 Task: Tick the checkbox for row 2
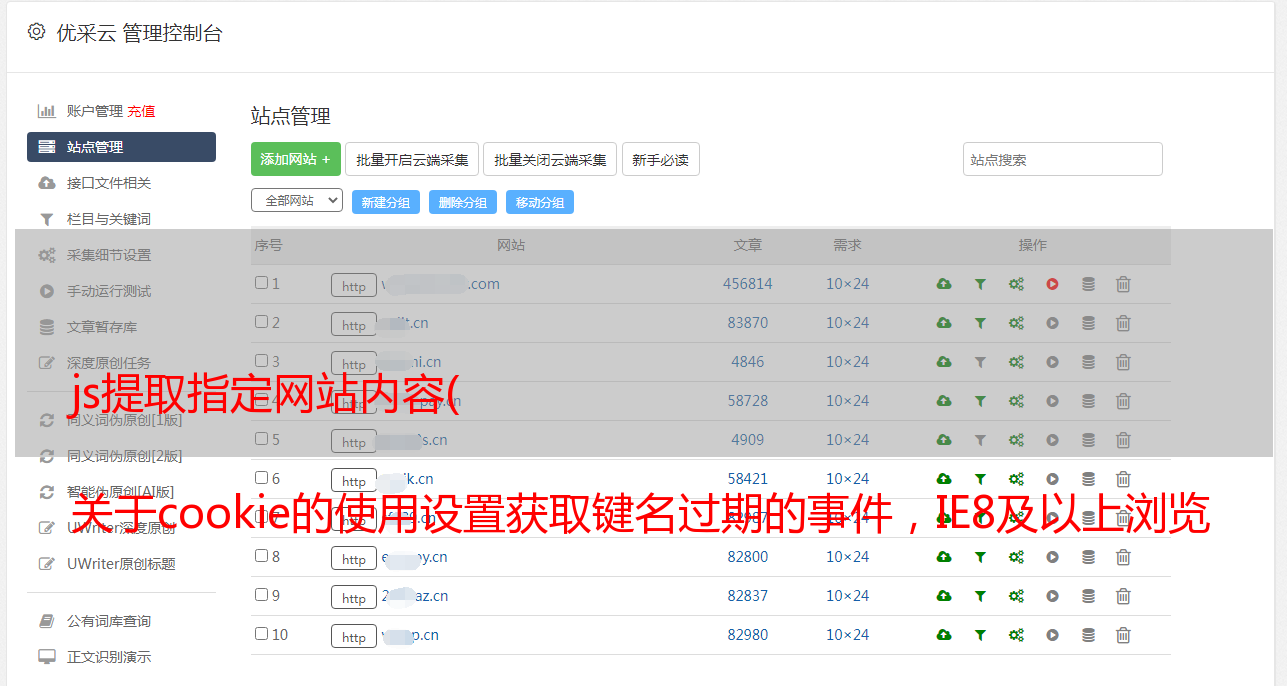tap(261, 322)
